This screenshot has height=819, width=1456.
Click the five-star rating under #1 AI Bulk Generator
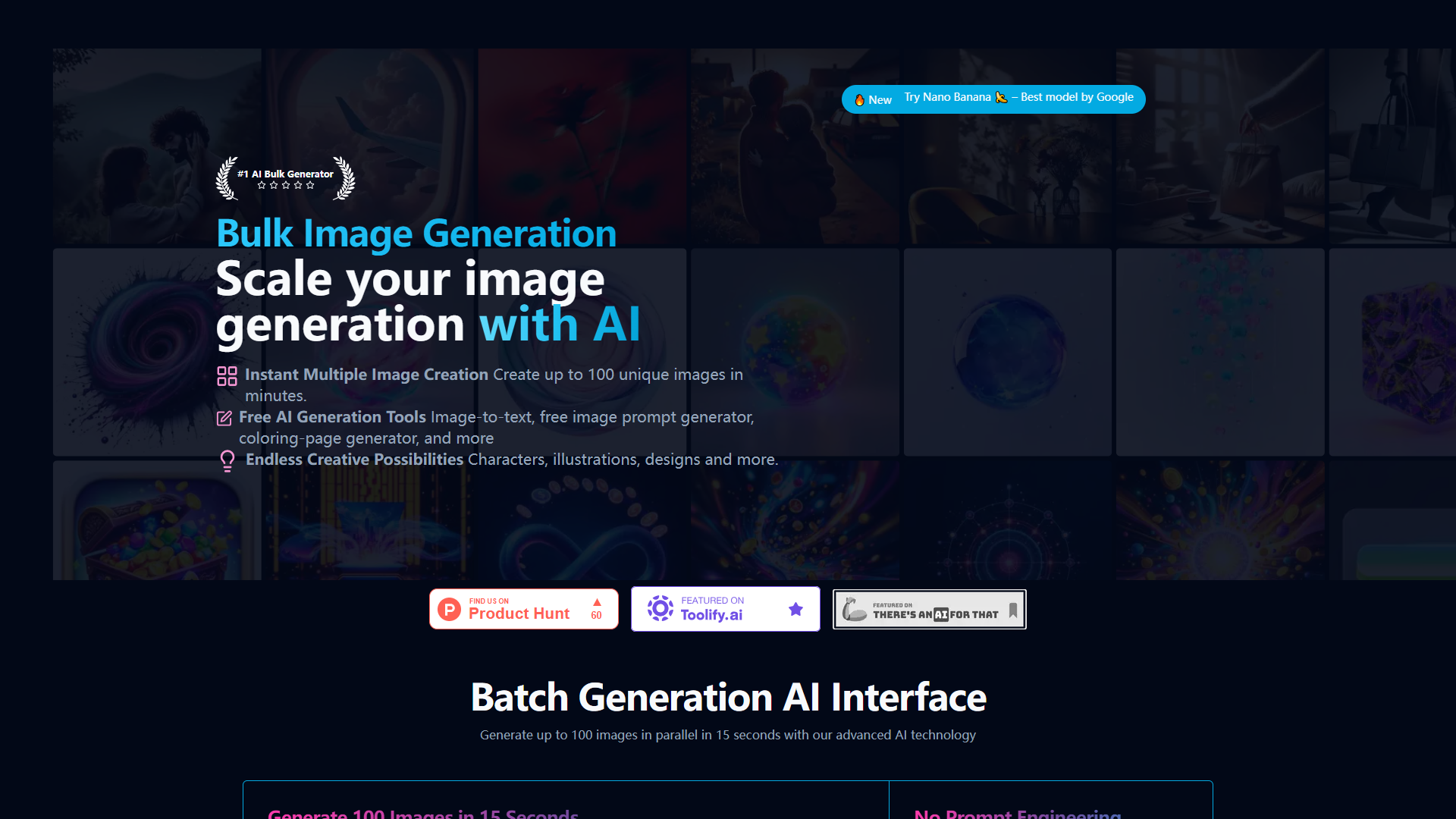point(285,185)
